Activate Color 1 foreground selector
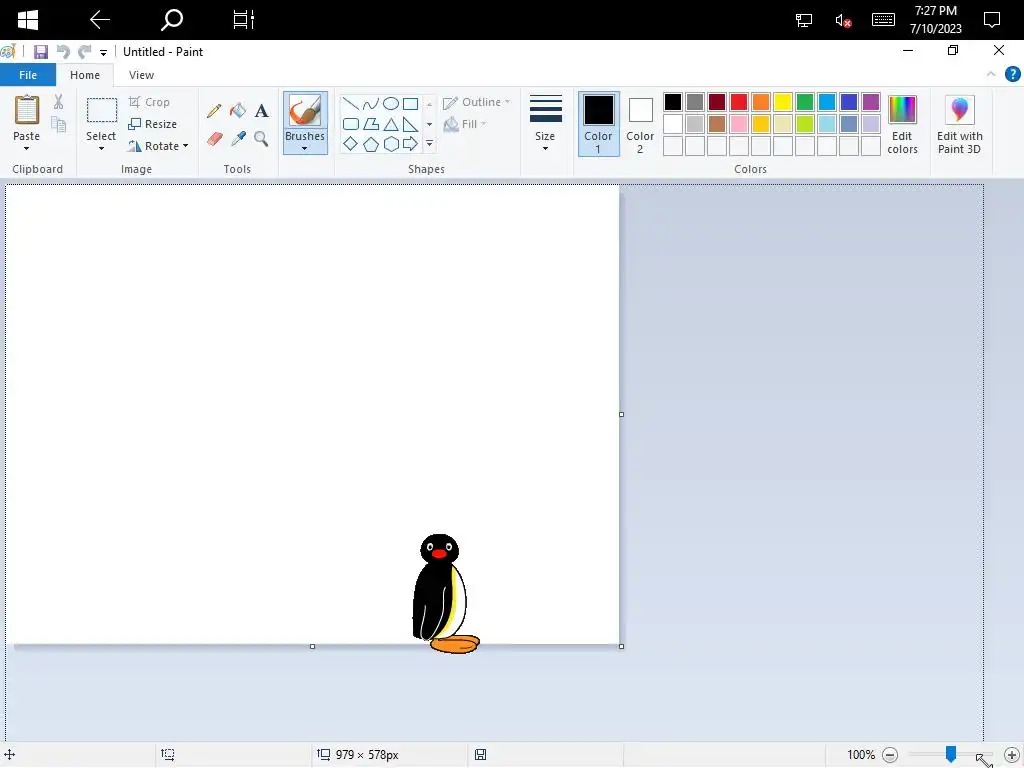The width and height of the screenshot is (1024, 768). (x=598, y=124)
